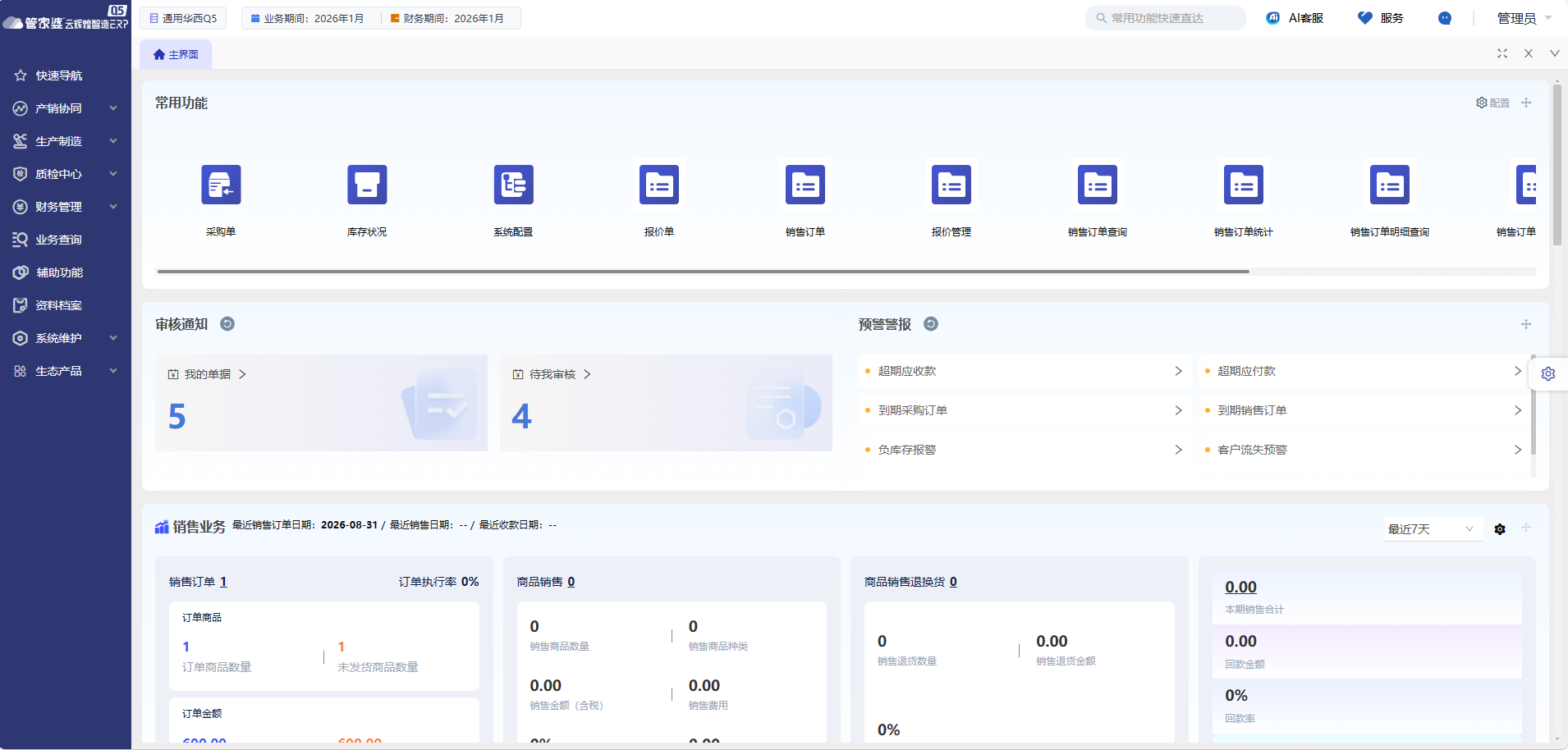
Task: View 到期采购订单 alert
Action: (x=1024, y=410)
